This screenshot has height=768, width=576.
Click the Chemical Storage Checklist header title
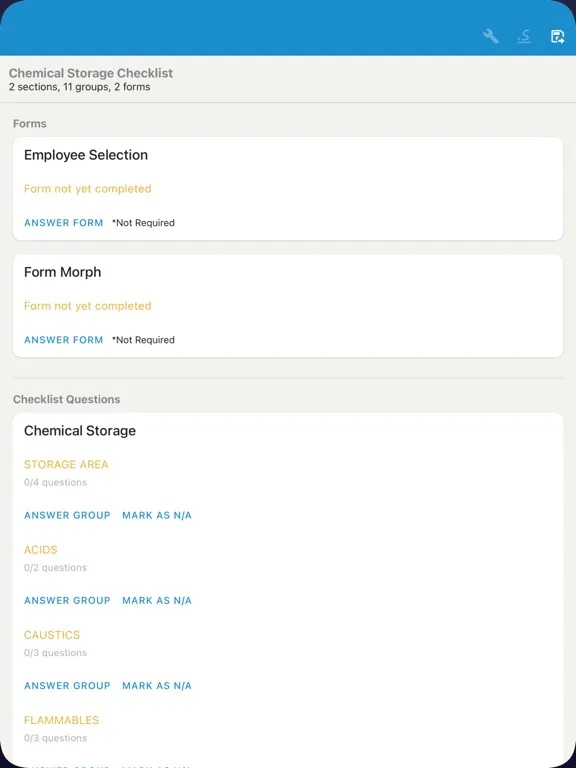click(x=91, y=73)
